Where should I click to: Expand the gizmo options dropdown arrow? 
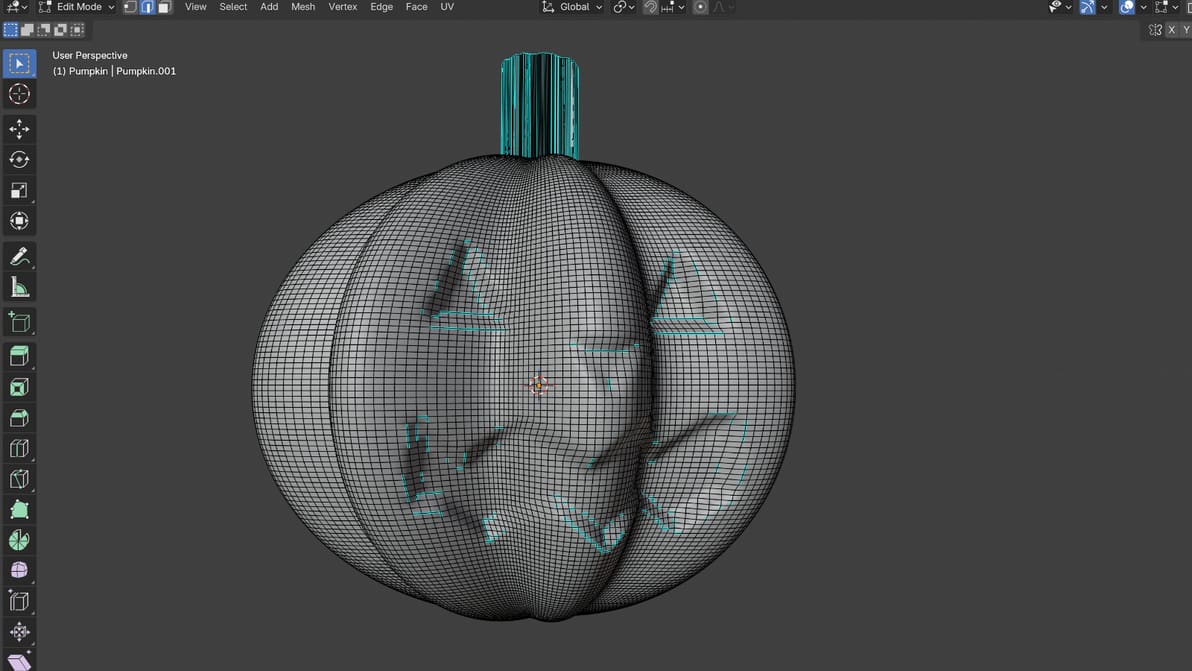click(x=1104, y=7)
